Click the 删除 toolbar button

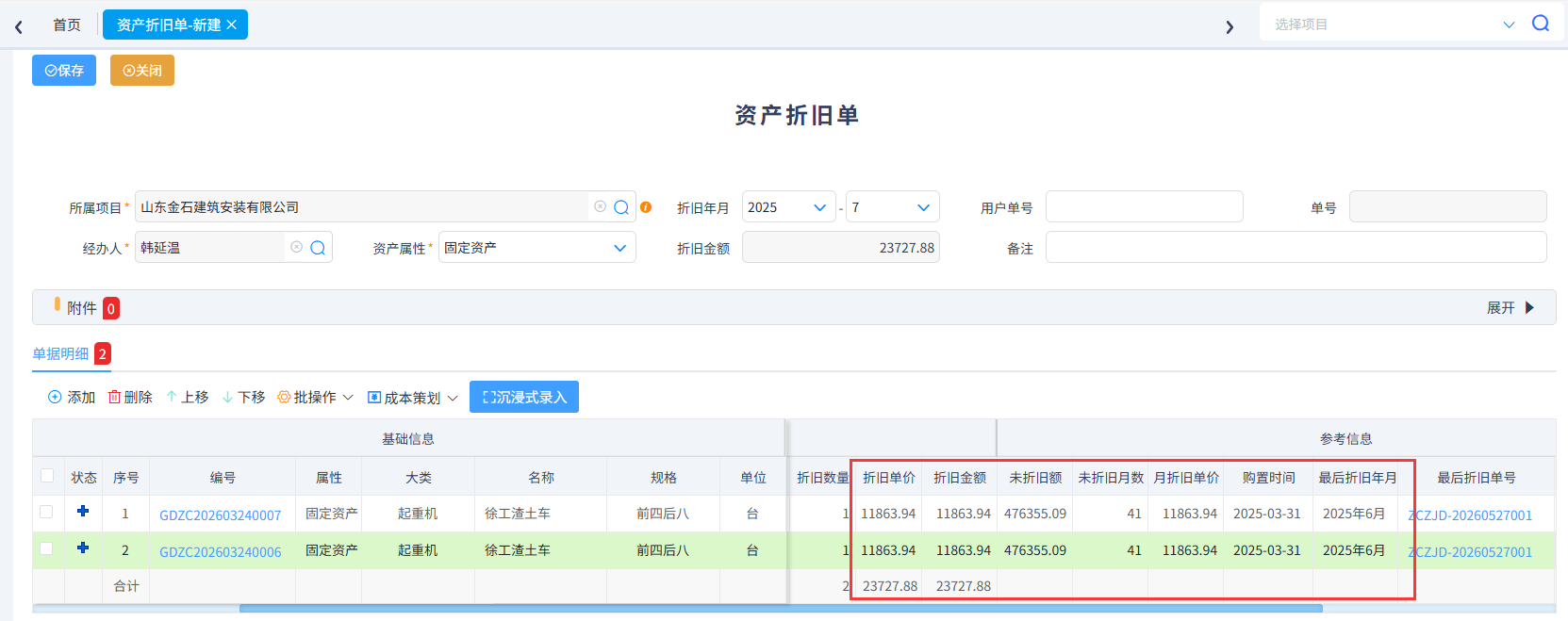(x=130, y=398)
